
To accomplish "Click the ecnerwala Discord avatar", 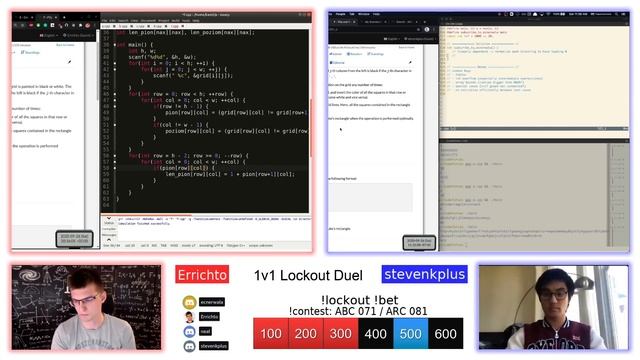I will (189, 302).
